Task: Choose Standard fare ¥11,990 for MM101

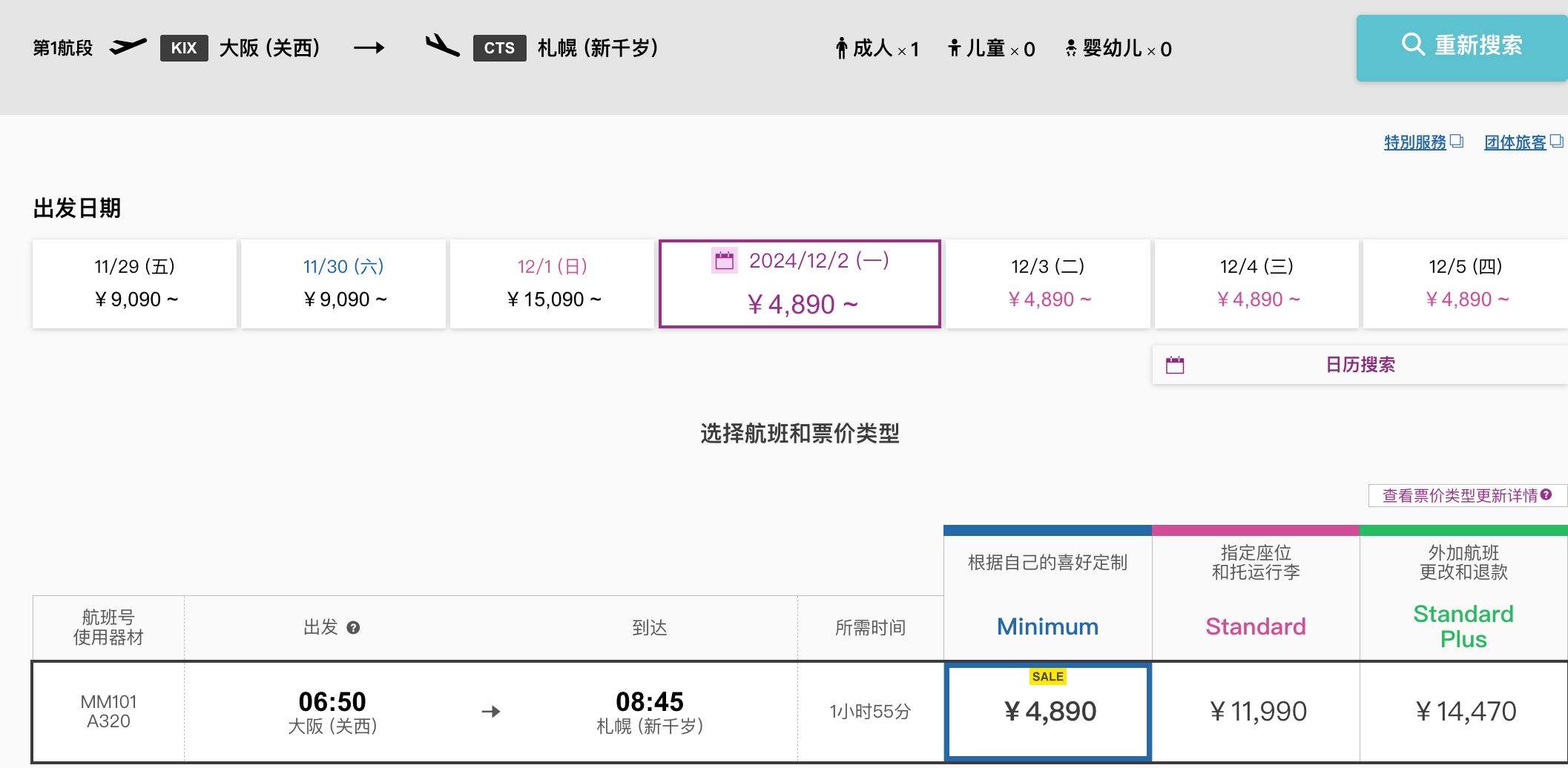Action: click(x=1256, y=712)
